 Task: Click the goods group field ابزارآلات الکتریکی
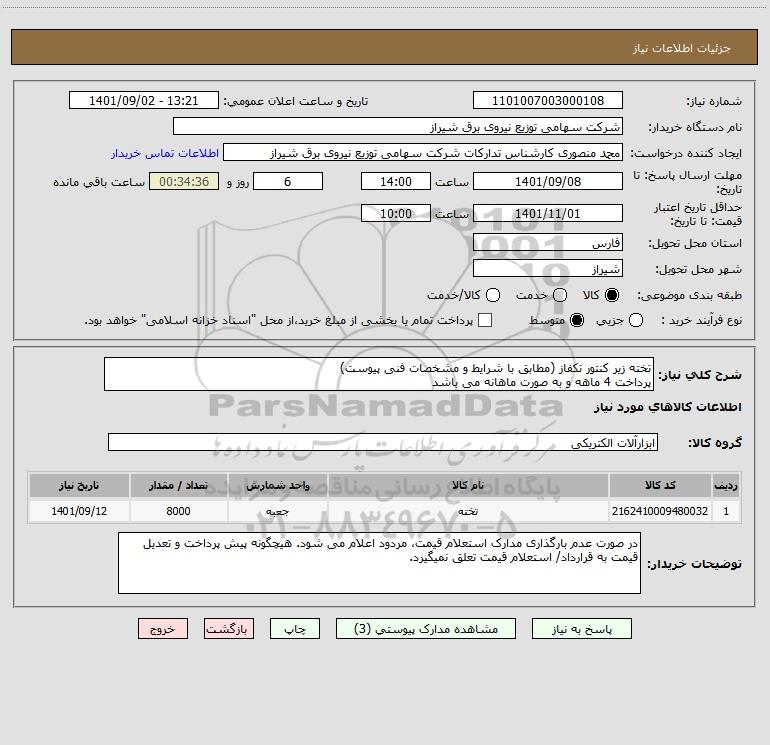[x=383, y=442]
